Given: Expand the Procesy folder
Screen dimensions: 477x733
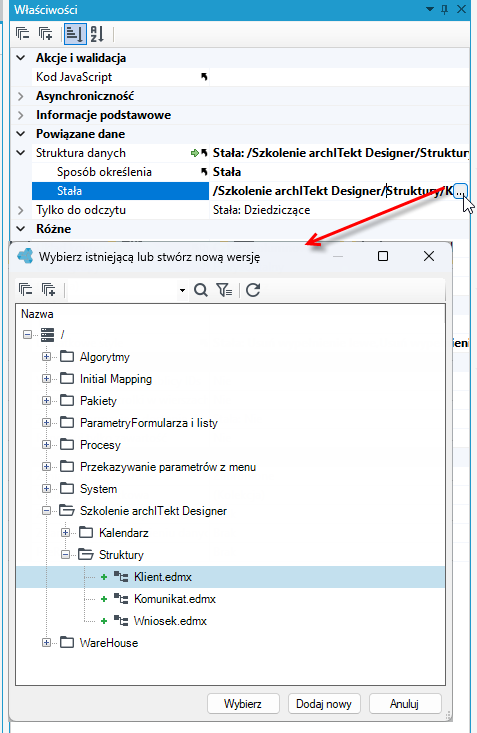Looking at the screenshot, I should 46,445.
